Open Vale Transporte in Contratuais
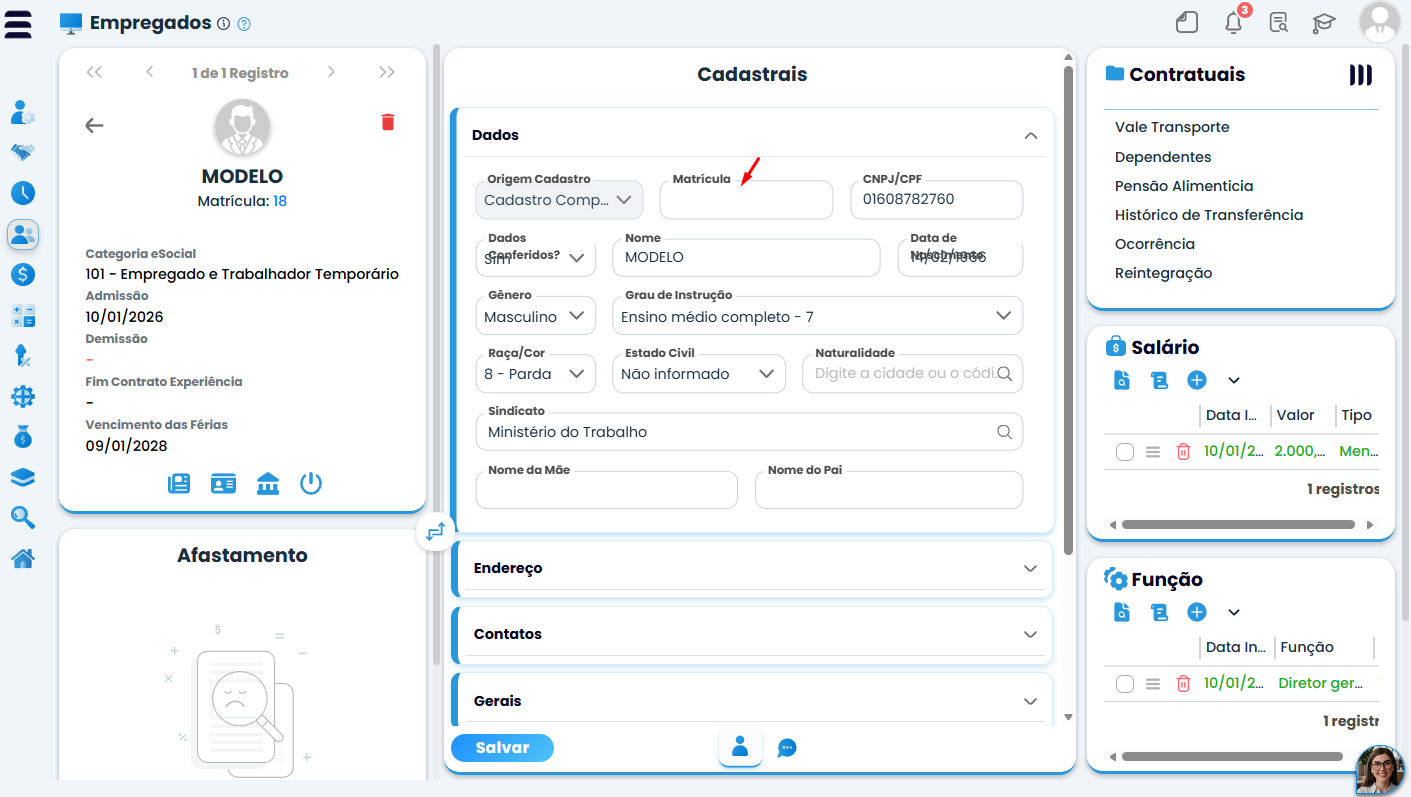Screen dimensions: 1411x797 point(1172,127)
